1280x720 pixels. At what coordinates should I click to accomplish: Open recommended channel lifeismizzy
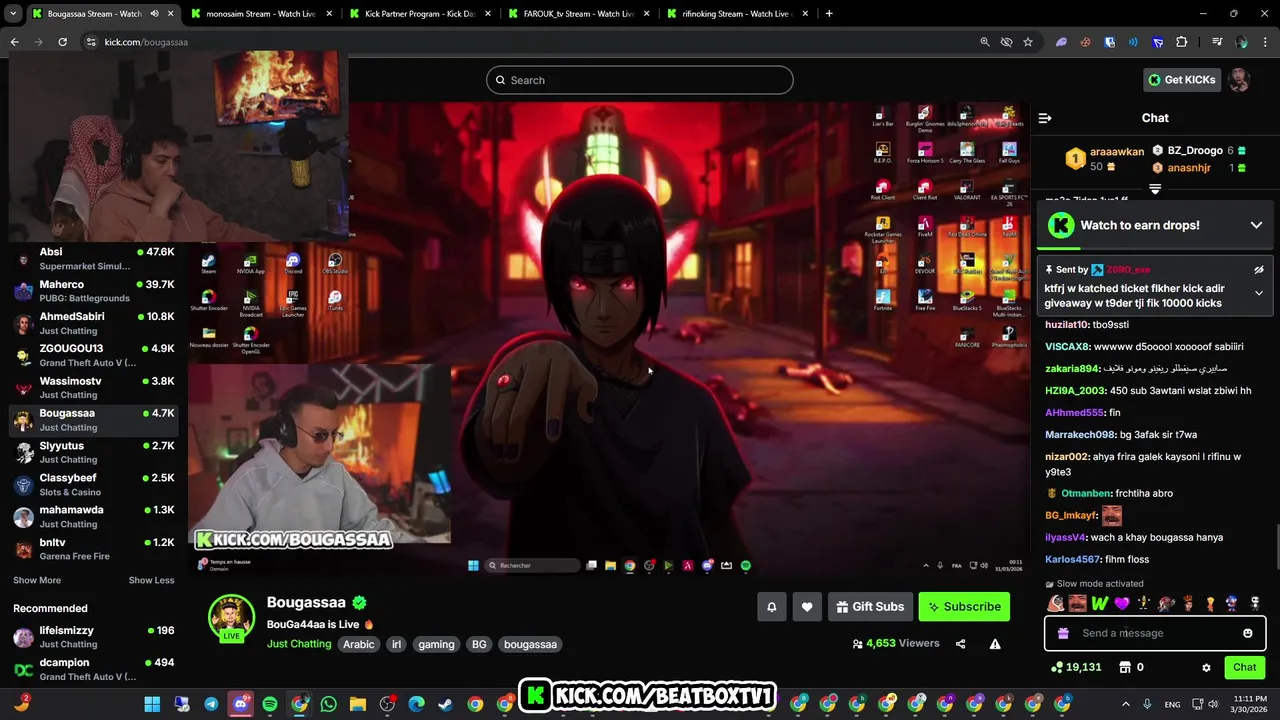pyautogui.click(x=94, y=637)
